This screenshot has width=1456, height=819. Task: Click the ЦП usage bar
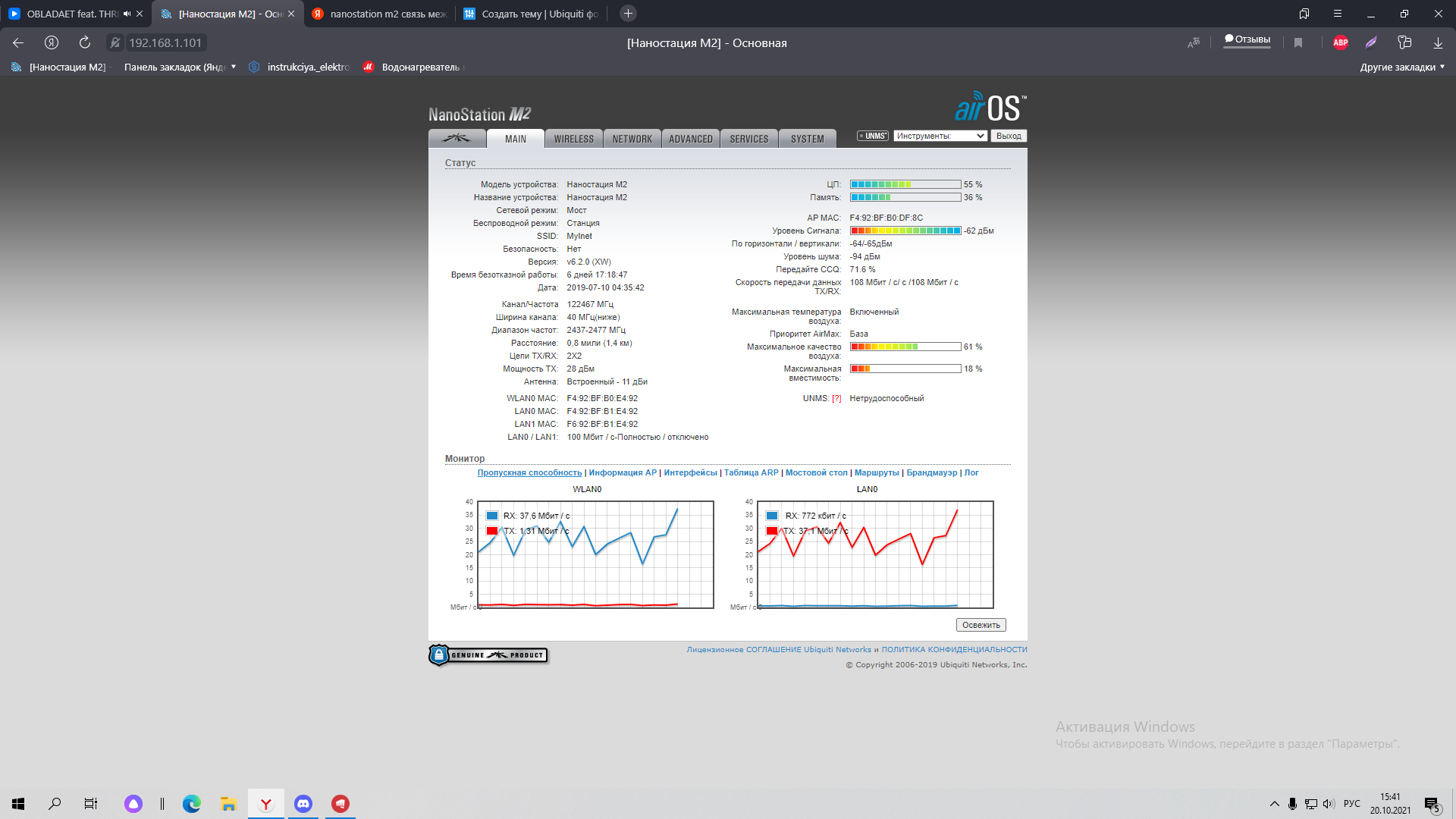pos(905,184)
